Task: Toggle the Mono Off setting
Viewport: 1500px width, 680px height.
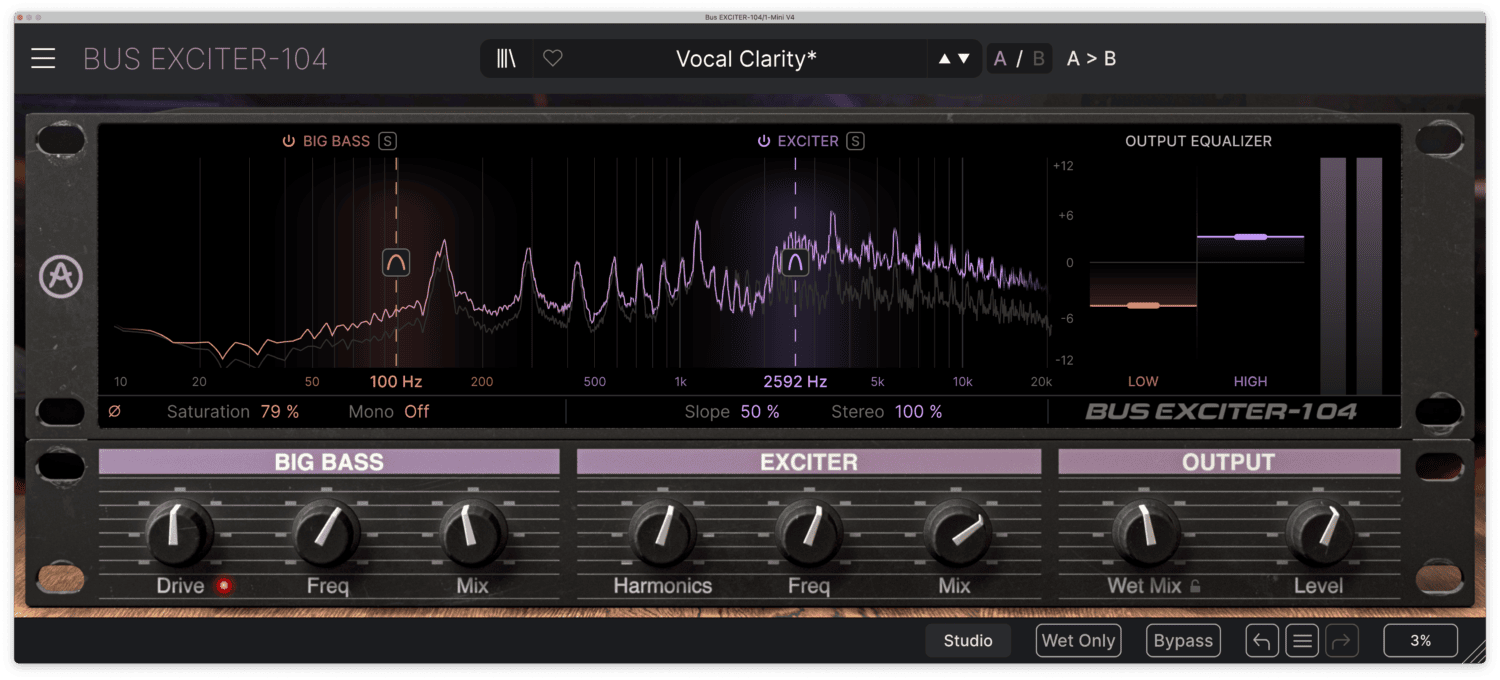Action: coord(416,411)
